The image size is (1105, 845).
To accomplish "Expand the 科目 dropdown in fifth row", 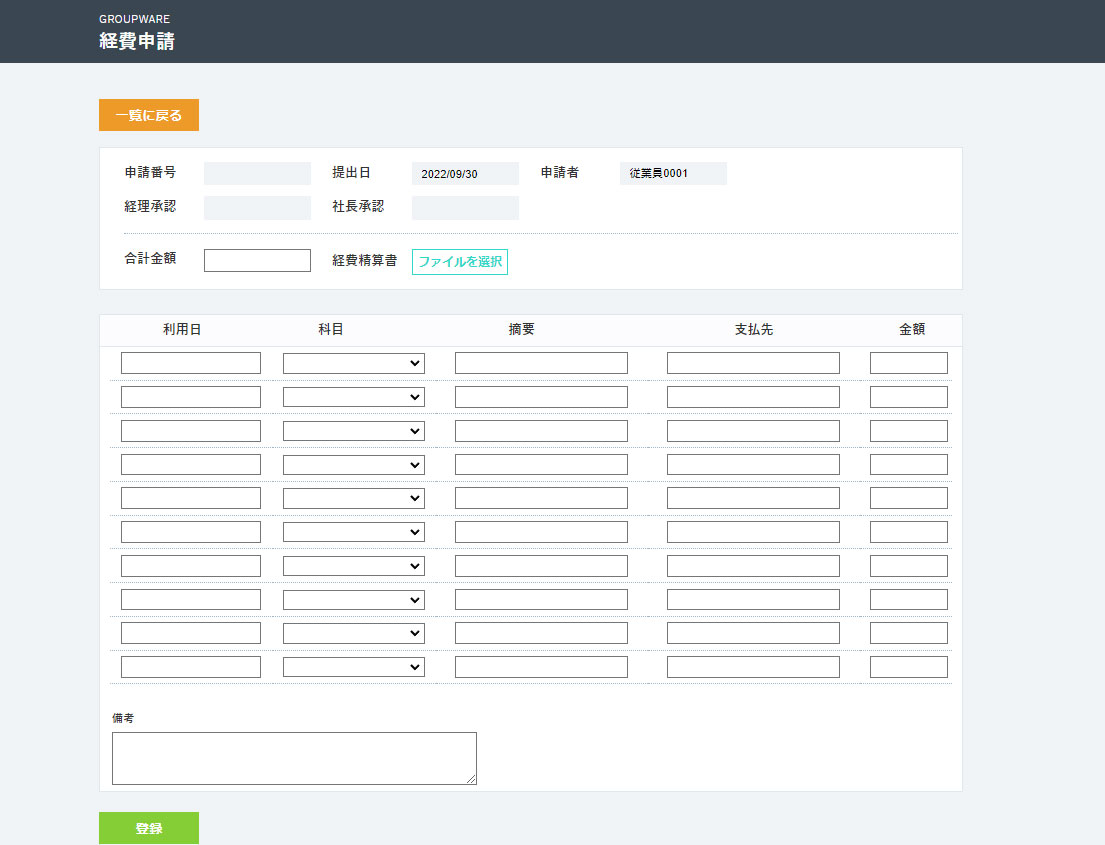I will pyautogui.click(x=353, y=498).
